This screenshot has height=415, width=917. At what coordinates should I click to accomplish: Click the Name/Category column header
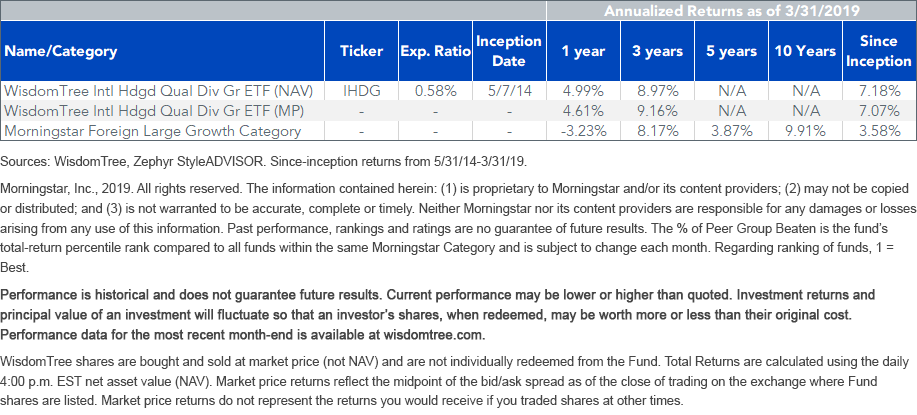tap(163, 51)
